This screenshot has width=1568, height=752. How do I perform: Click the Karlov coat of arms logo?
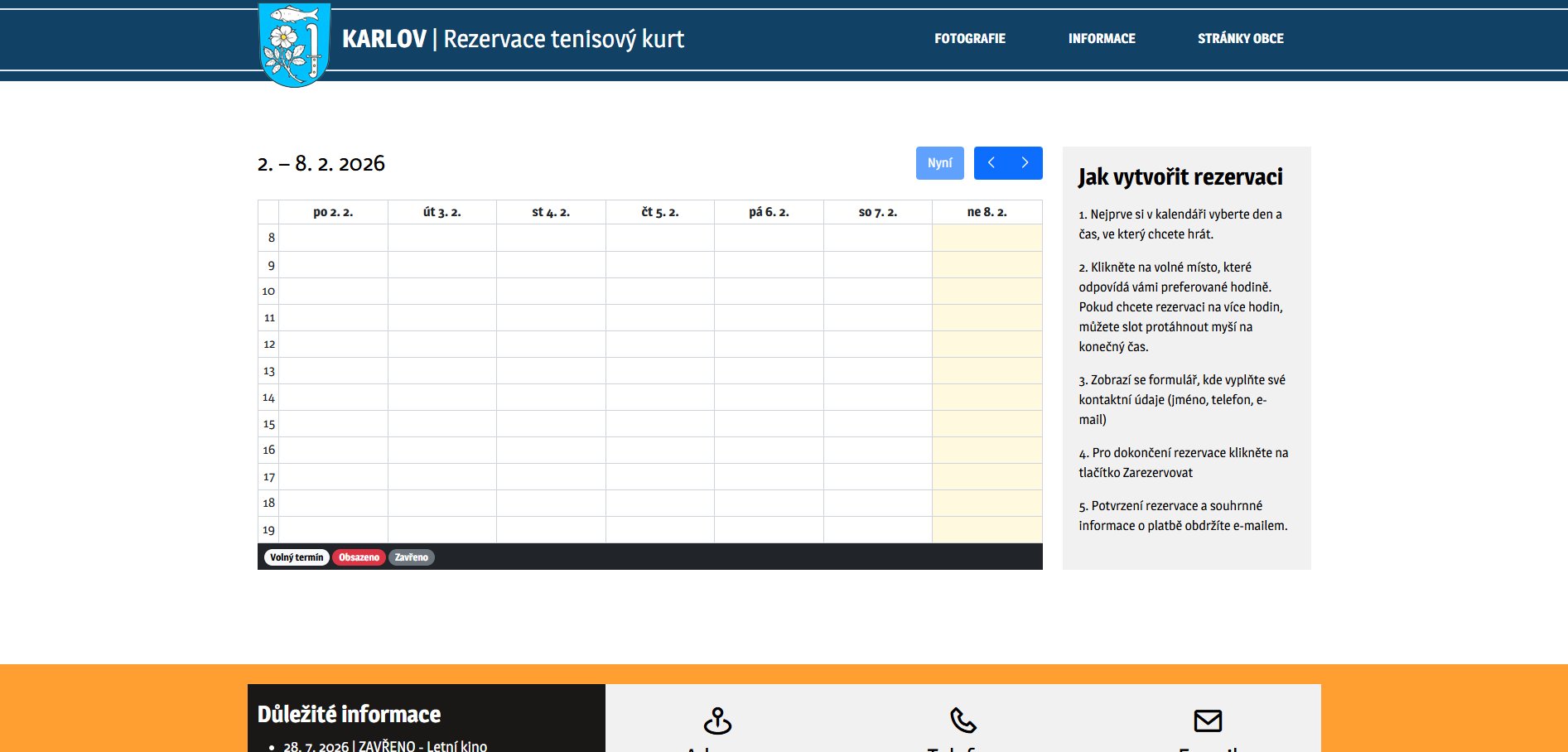294,44
